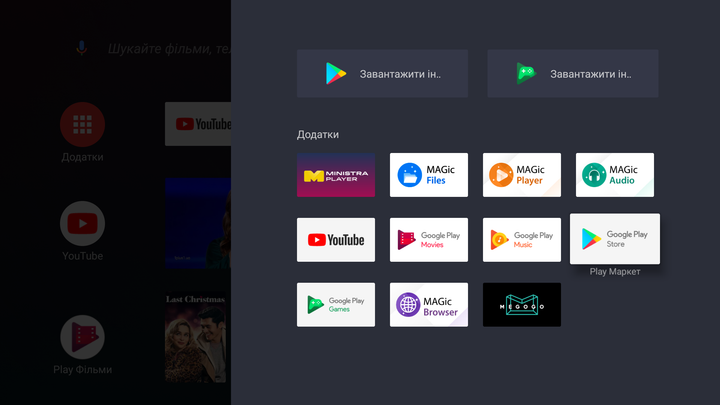Click the Play Games 'Завантажити ін..' button
The image size is (720, 405).
point(573,73)
